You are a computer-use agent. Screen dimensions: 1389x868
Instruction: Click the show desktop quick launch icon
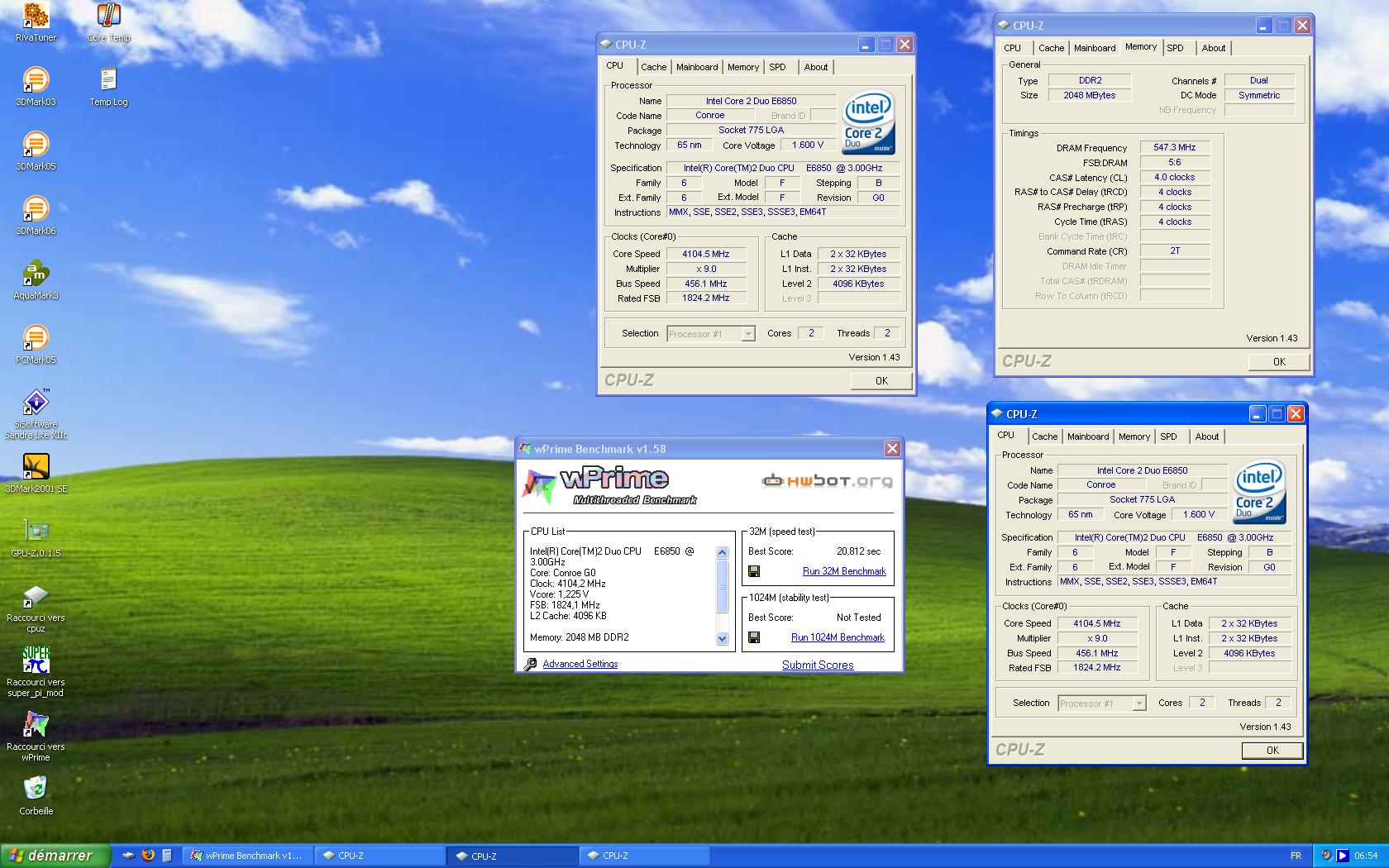[x=128, y=856]
